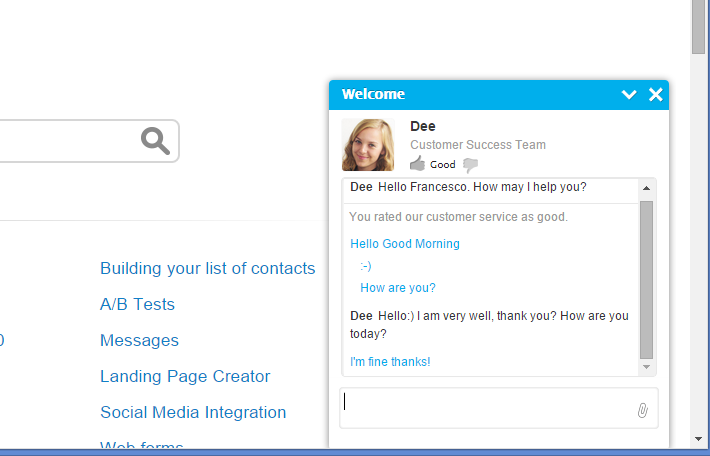The height and width of the screenshot is (456, 710).
Task: Click the chat conversation scrollbar thumb
Action: pyautogui.click(x=646, y=278)
